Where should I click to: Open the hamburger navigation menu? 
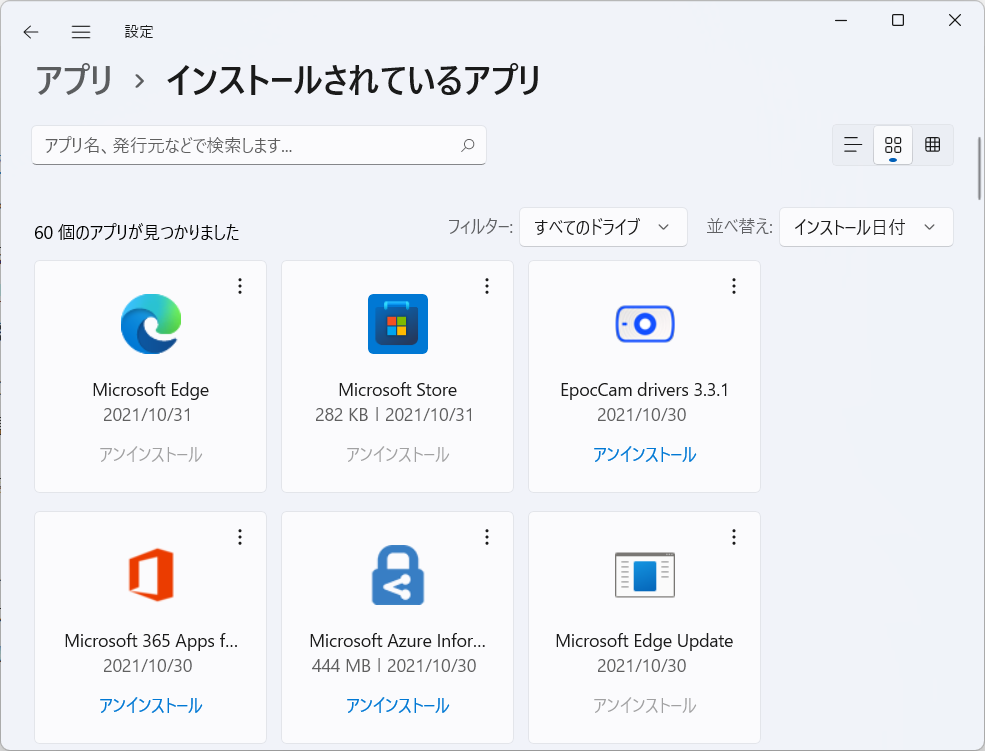pos(81,32)
